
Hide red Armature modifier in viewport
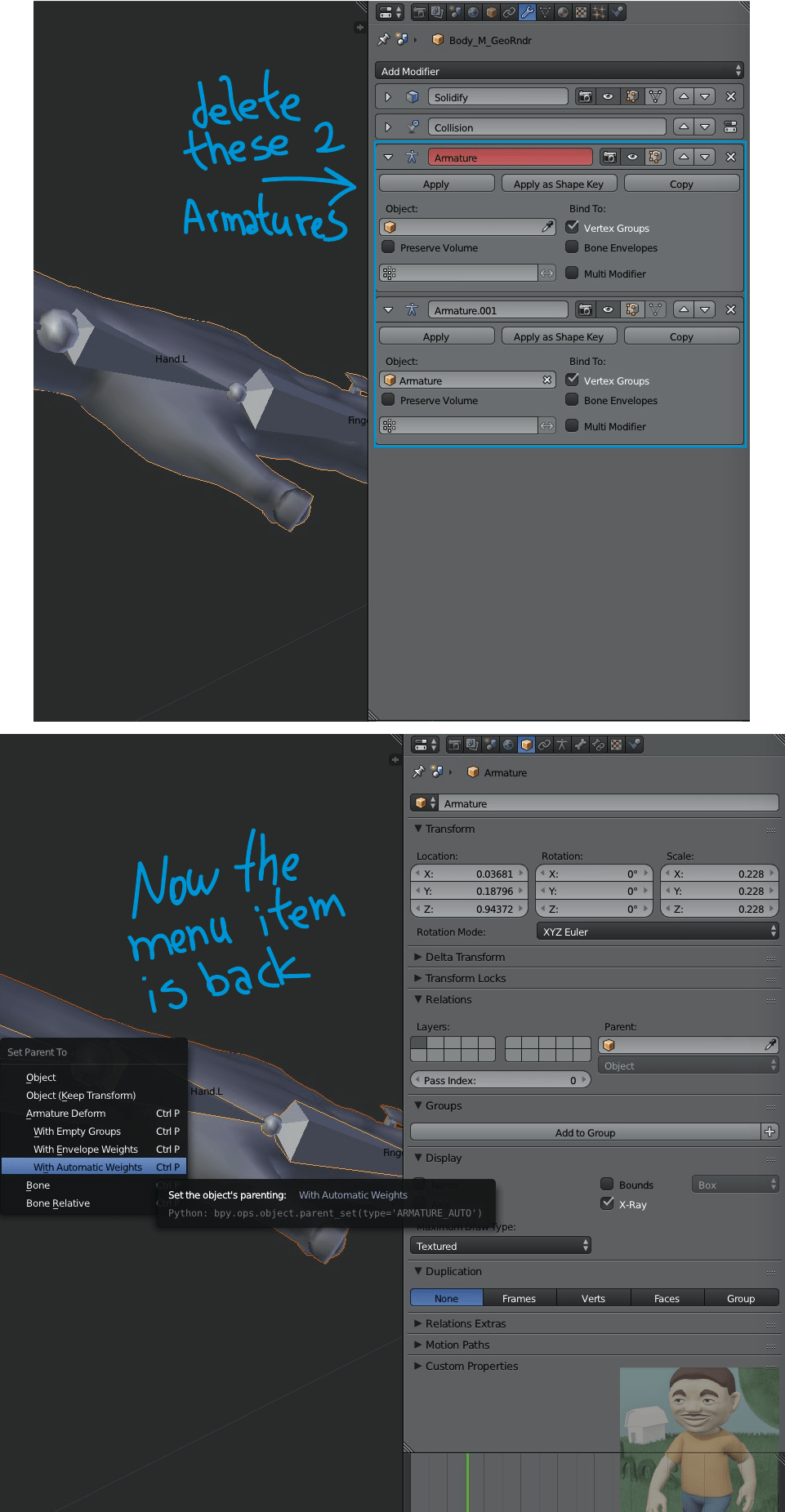(x=632, y=157)
